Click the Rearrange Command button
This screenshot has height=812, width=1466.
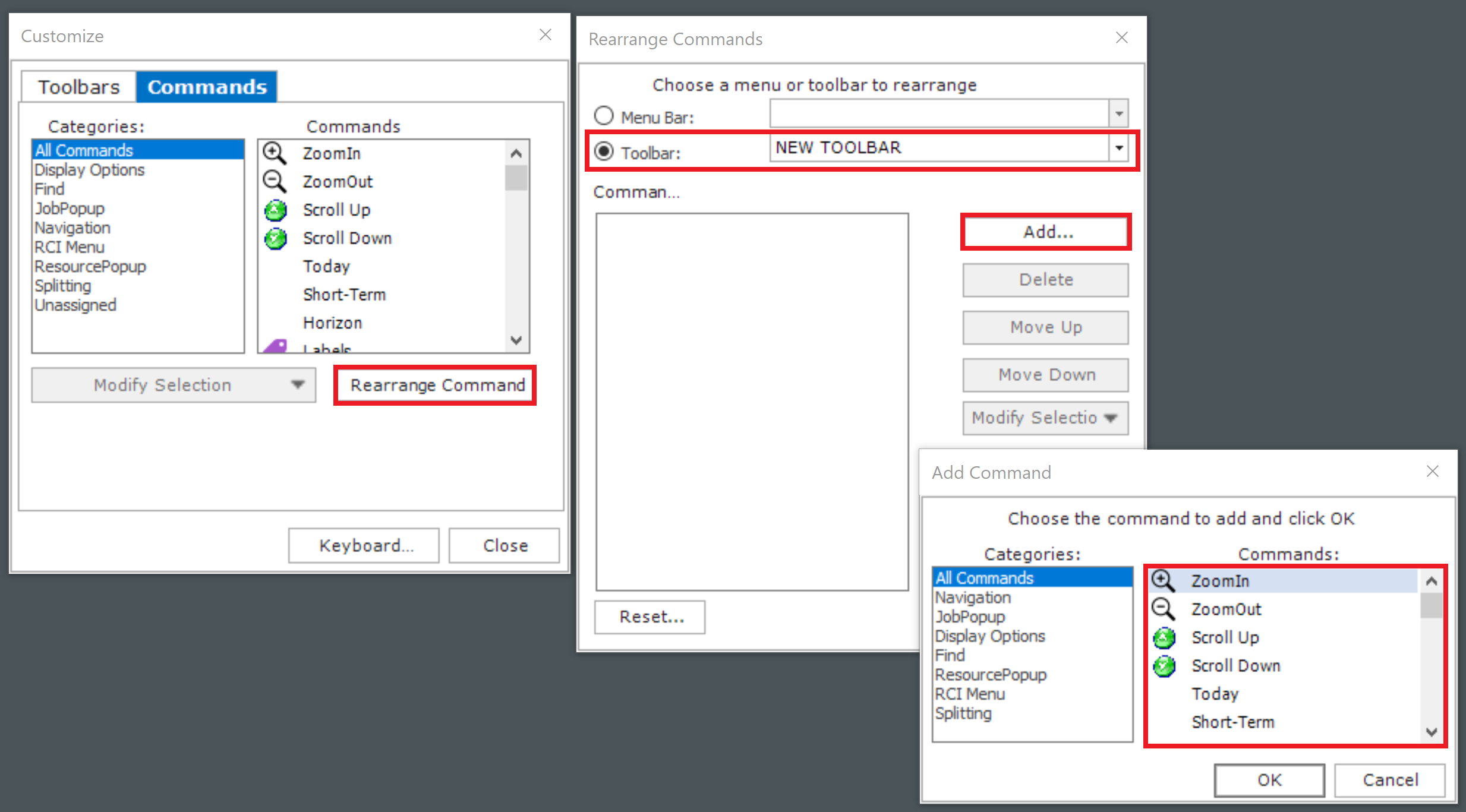tap(436, 386)
